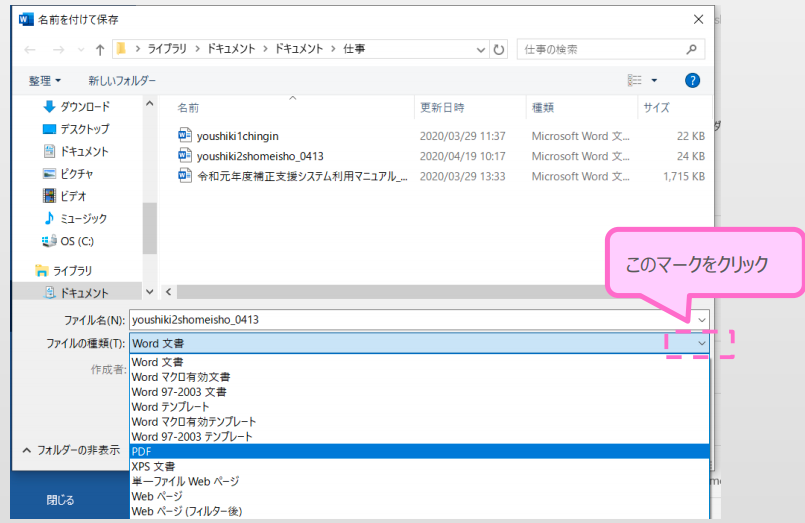Sort by 更新日時 column header

442,108
